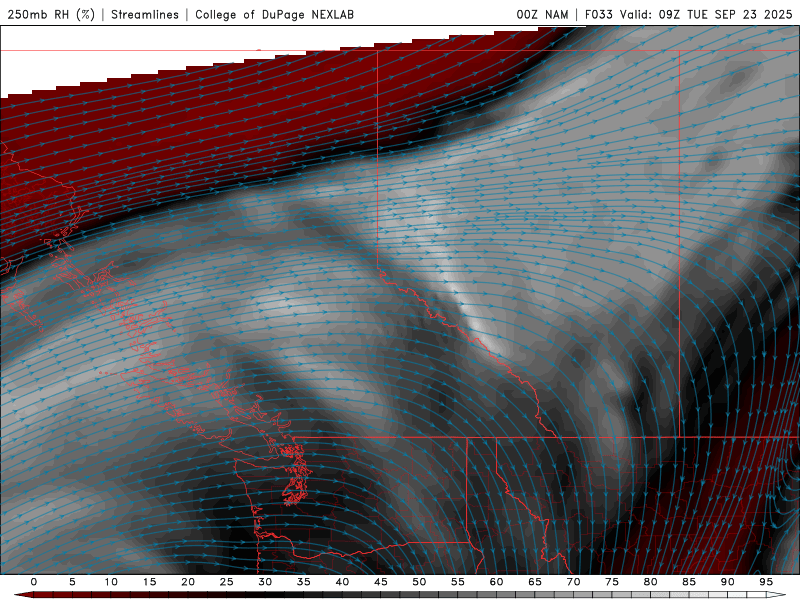
Task: Click the colorbar label '30'
Action: pos(265,582)
